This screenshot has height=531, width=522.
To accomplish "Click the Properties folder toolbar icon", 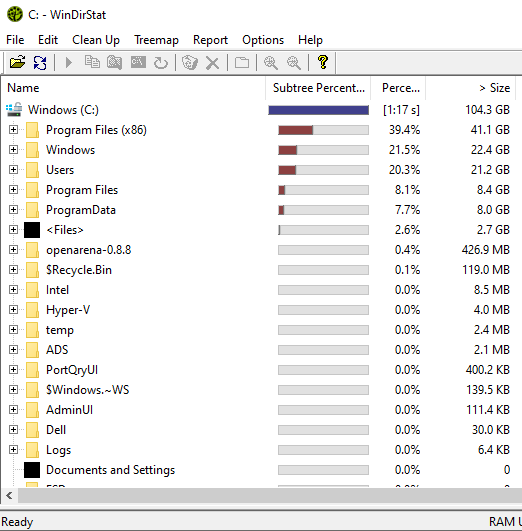I will [242, 63].
